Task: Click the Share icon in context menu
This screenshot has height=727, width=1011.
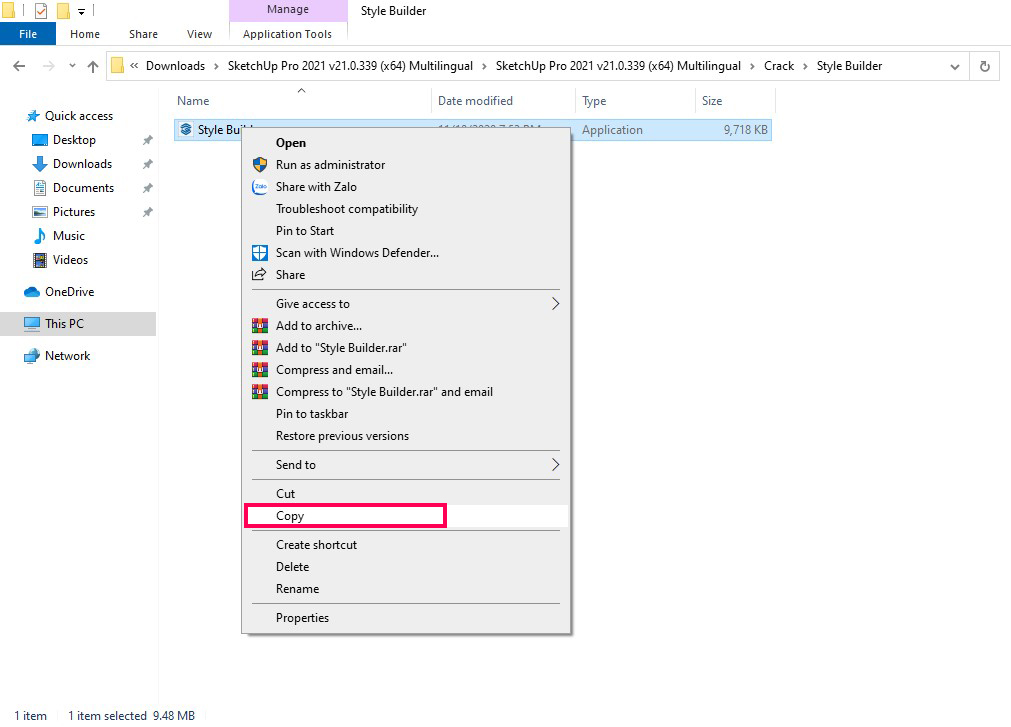Action: coord(259,275)
